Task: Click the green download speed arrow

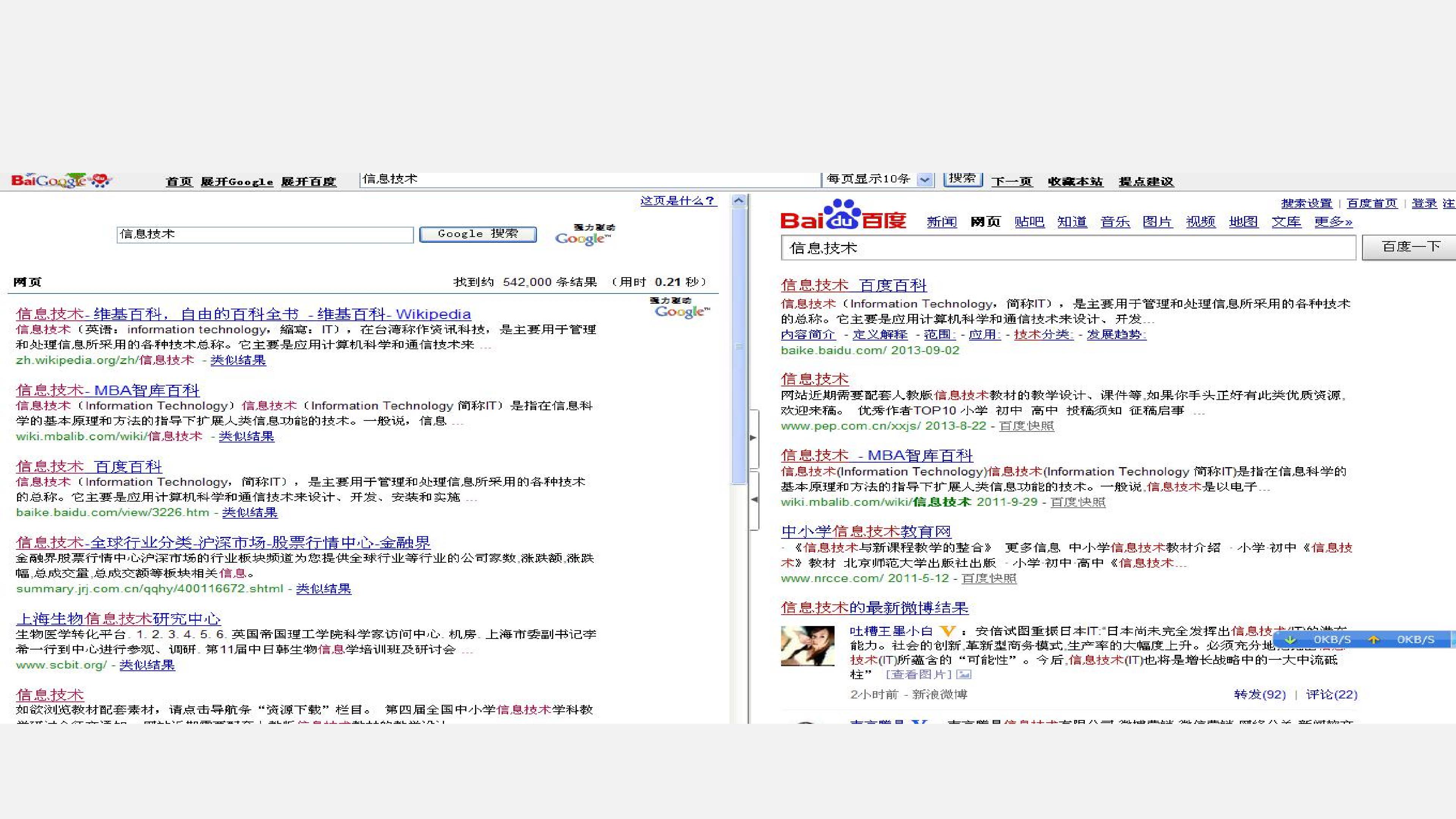Action: tap(1290, 640)
